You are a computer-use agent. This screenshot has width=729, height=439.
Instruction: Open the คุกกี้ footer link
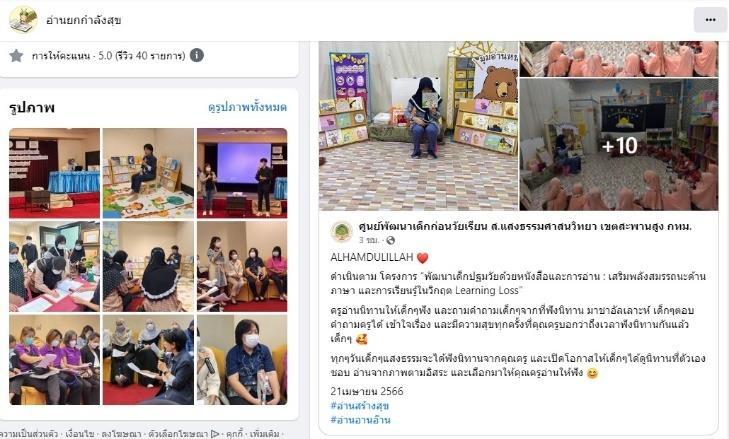234,434
